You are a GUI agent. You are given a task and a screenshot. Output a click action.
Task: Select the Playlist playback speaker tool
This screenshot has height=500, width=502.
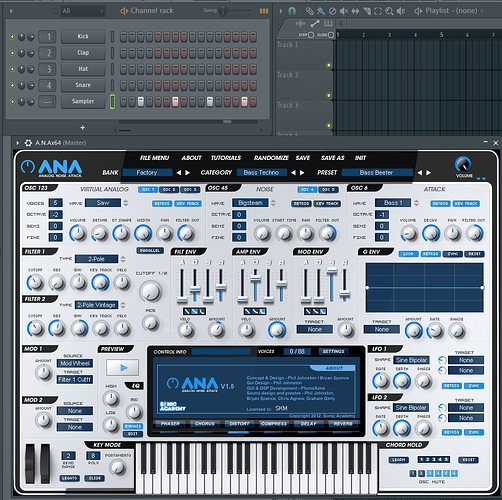[x=401, y=11]
